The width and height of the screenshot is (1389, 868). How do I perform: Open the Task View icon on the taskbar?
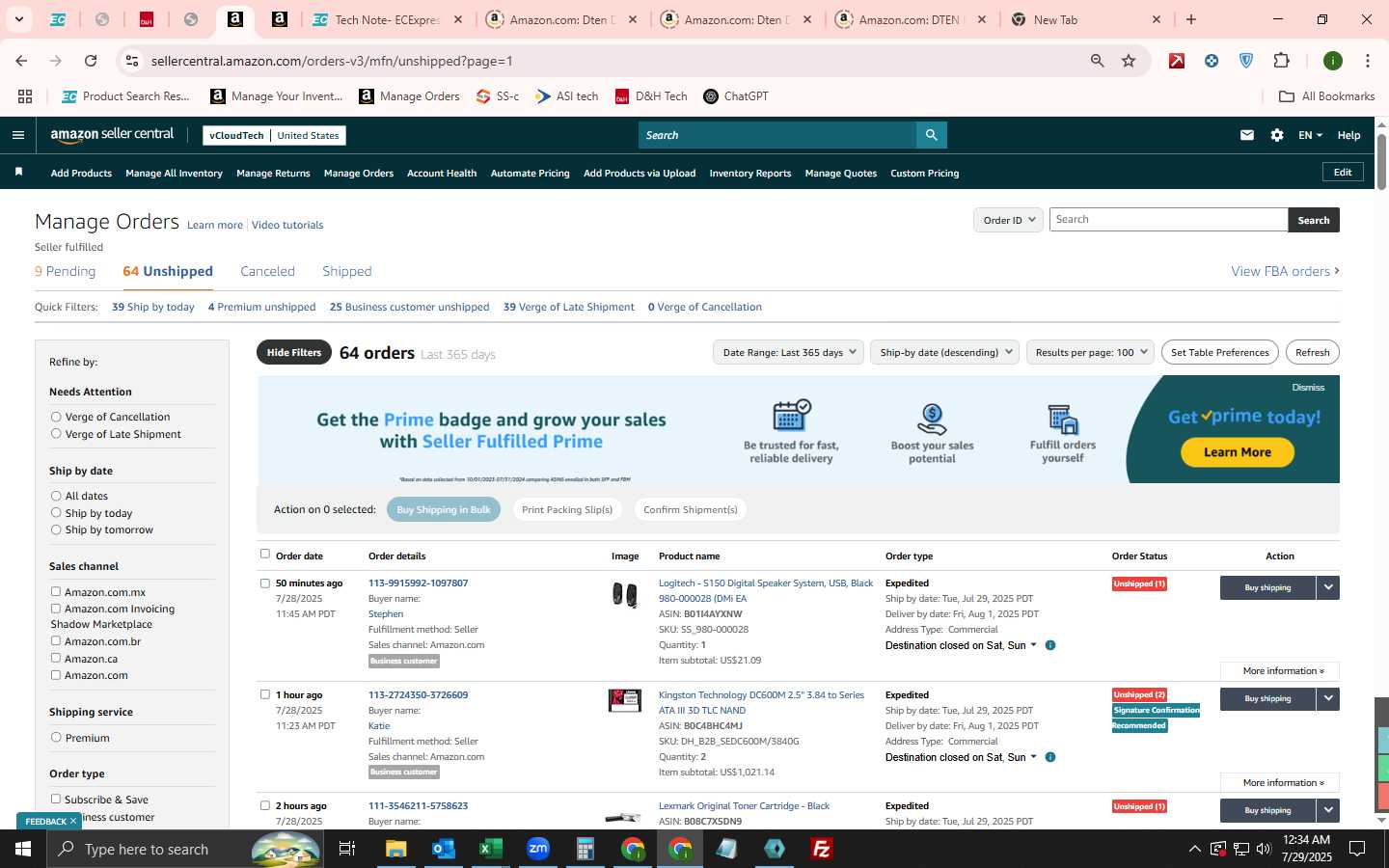coord(347,849)
